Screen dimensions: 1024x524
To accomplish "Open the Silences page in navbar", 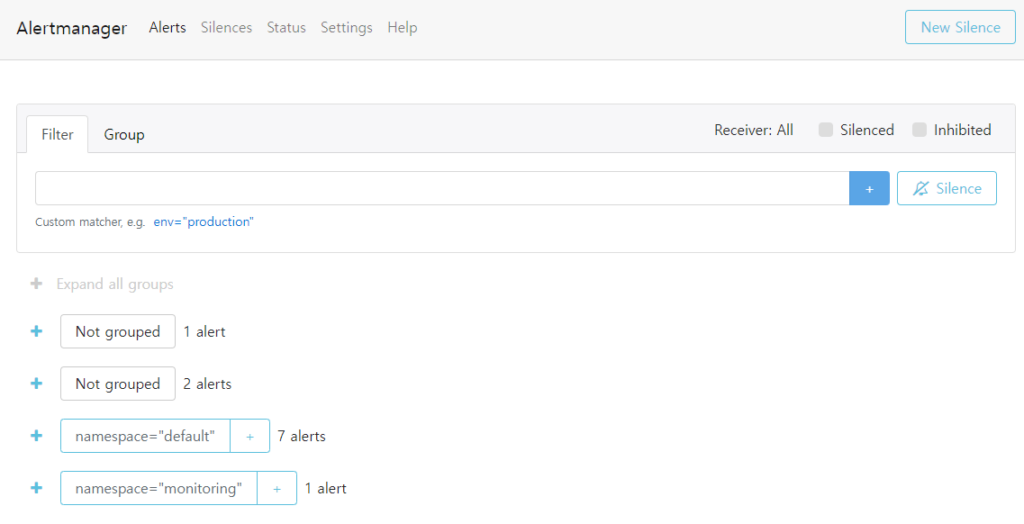I will pos(227,27).
